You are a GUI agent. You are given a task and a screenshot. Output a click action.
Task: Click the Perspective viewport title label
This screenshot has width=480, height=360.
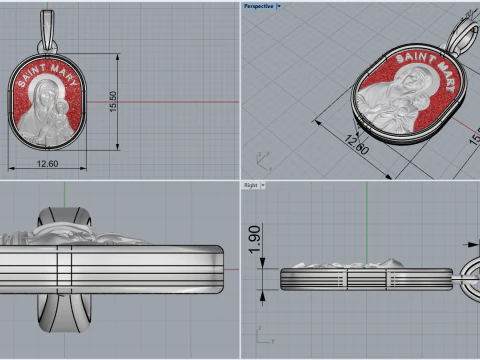click(259, 6)
